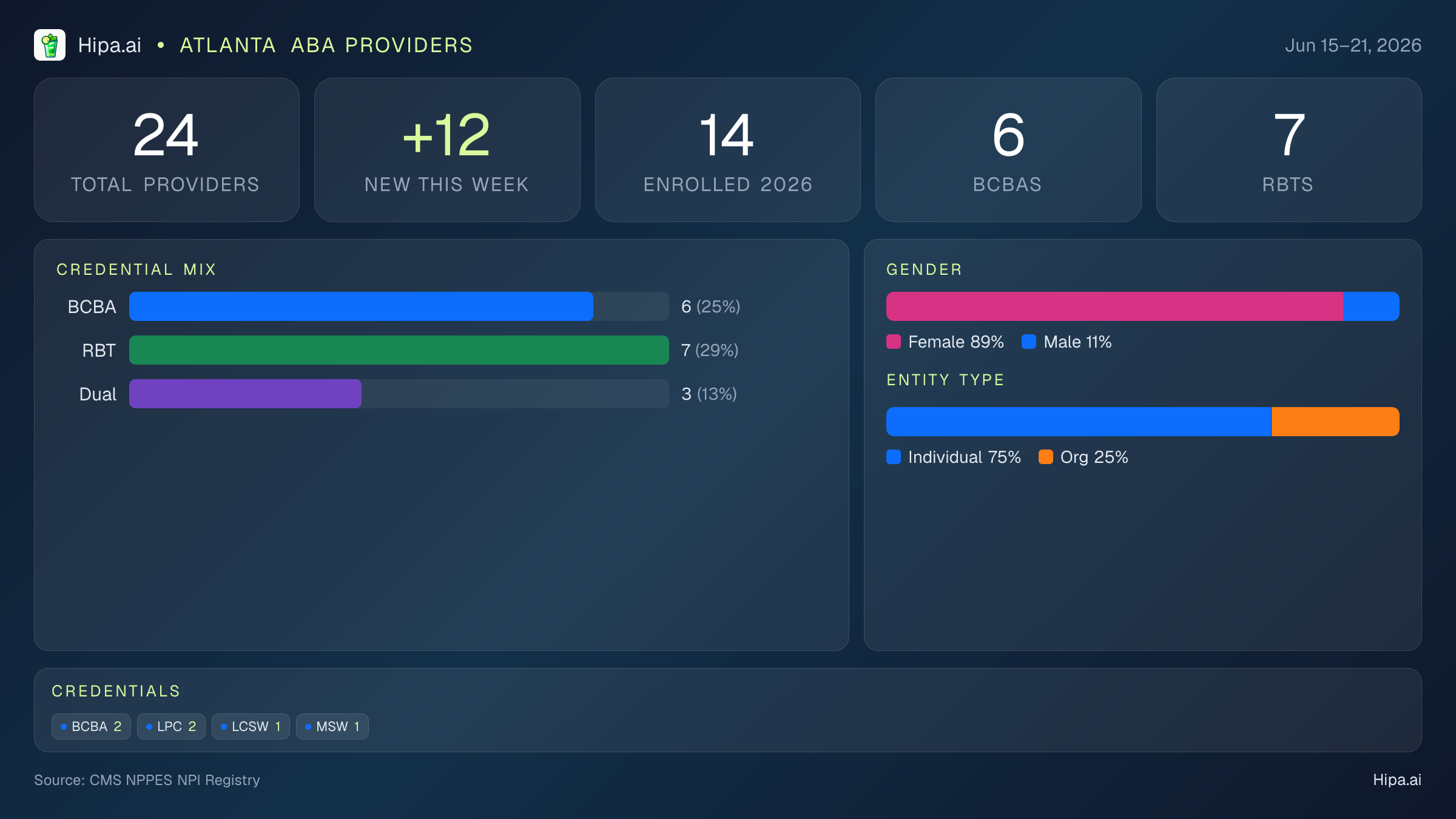The image size is (1456, 819).
Task: Click the blue Male legend swatch
Action: pos(1029,342)
